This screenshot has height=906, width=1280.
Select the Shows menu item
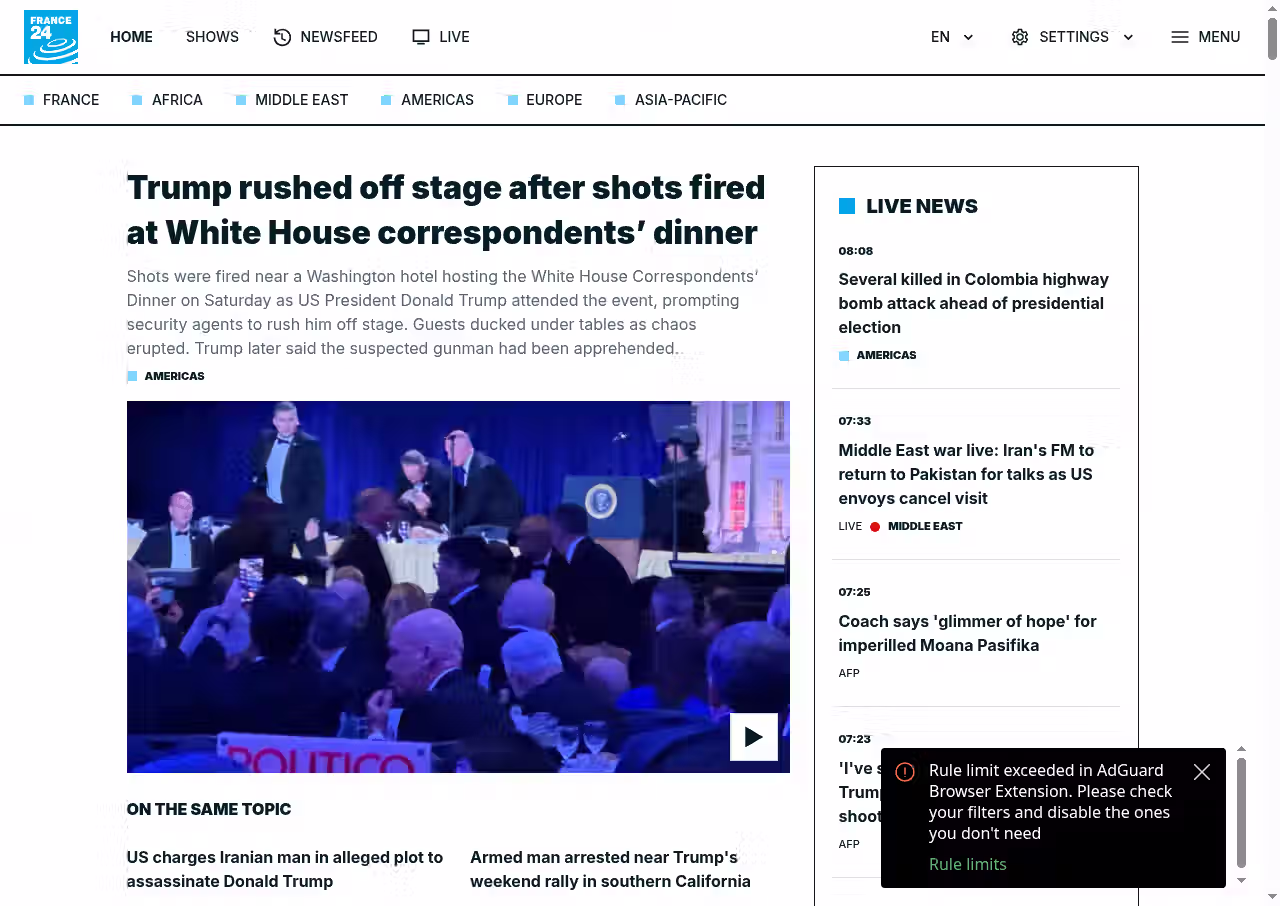click(x=212, y=37)
